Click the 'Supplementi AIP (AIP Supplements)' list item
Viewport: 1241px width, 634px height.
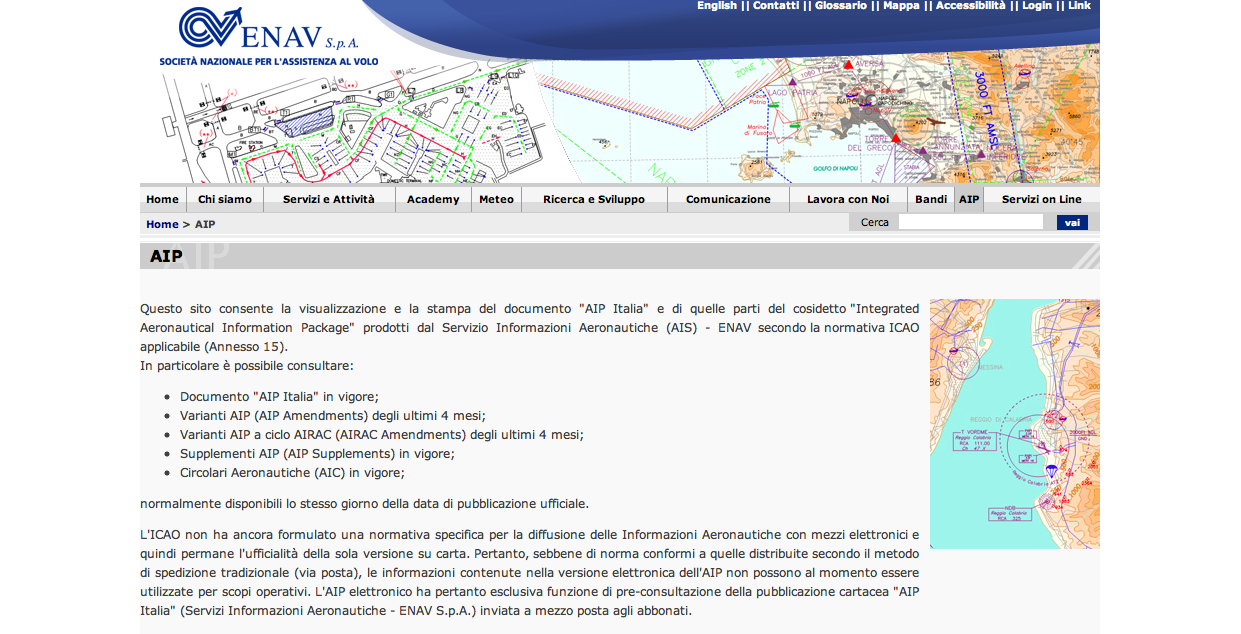pos(317,453)
